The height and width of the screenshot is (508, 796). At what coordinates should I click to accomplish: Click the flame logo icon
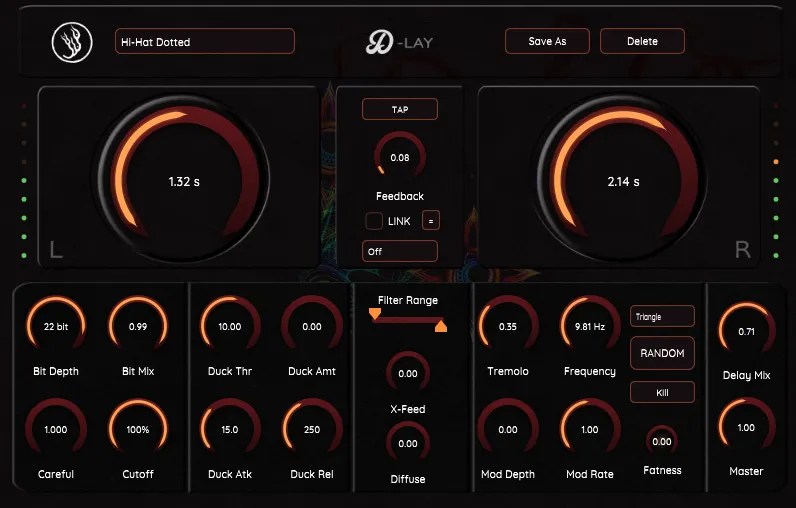tap(72, 42)
